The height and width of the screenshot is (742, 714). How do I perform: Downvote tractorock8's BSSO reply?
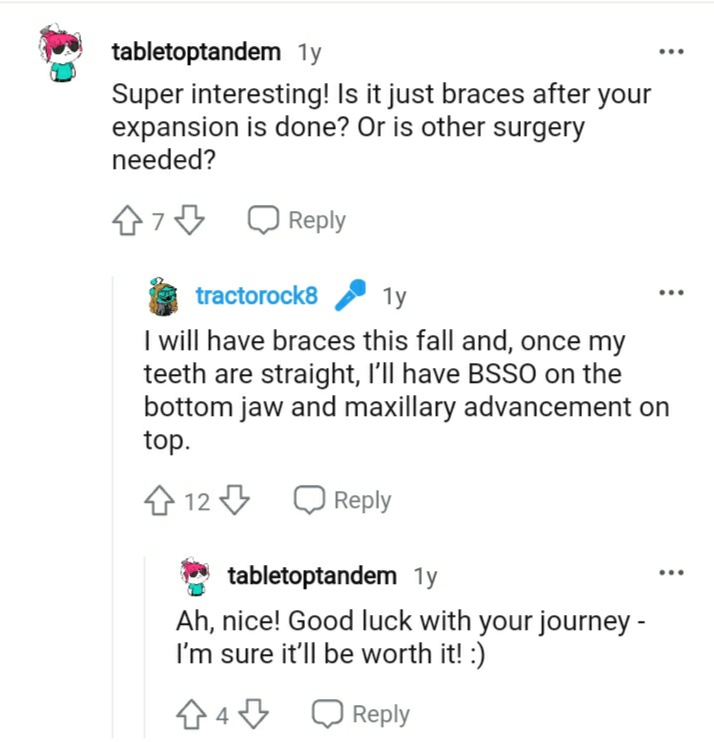235,501
